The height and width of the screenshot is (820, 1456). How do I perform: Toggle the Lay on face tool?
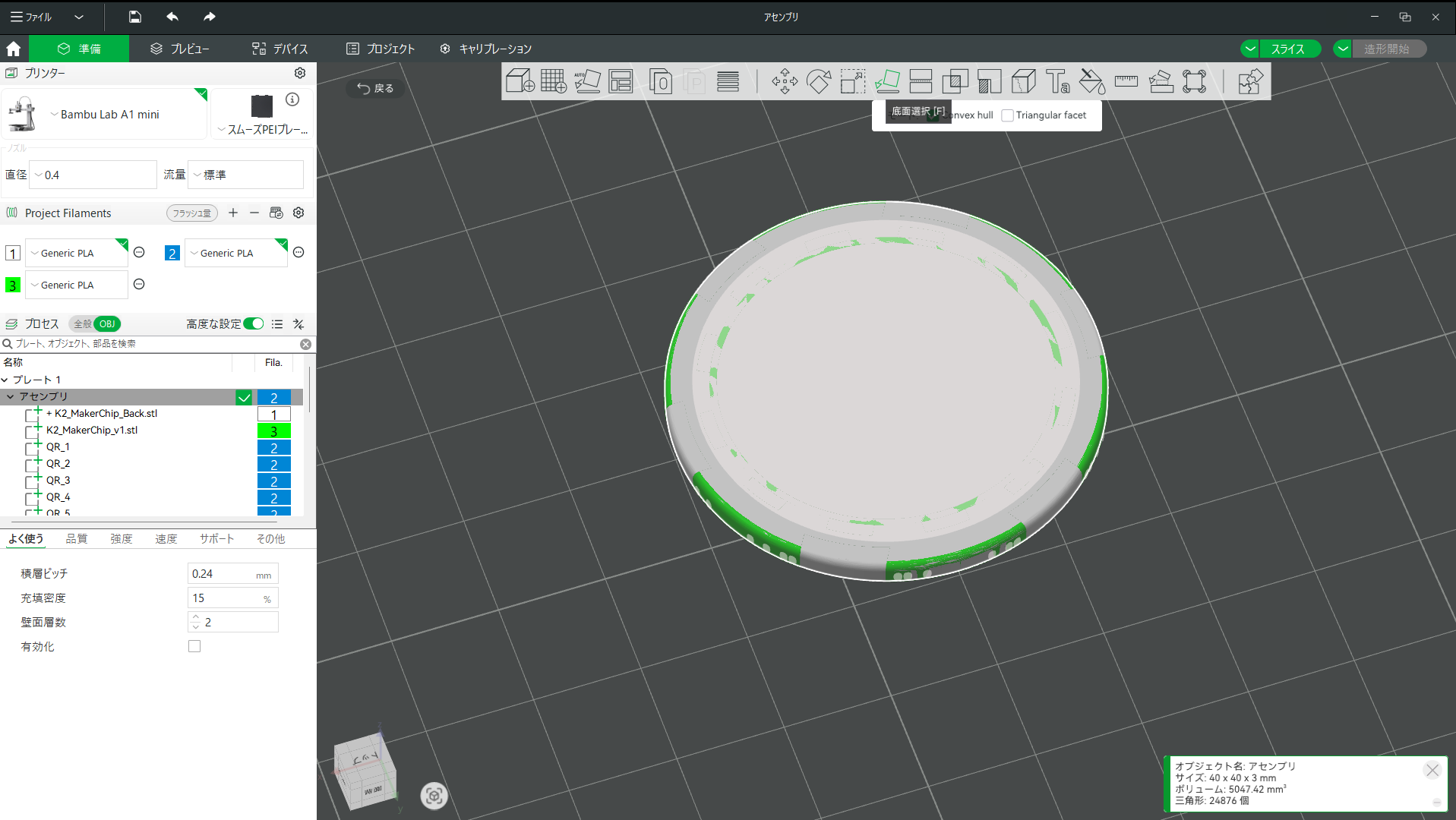pos(887,81)
